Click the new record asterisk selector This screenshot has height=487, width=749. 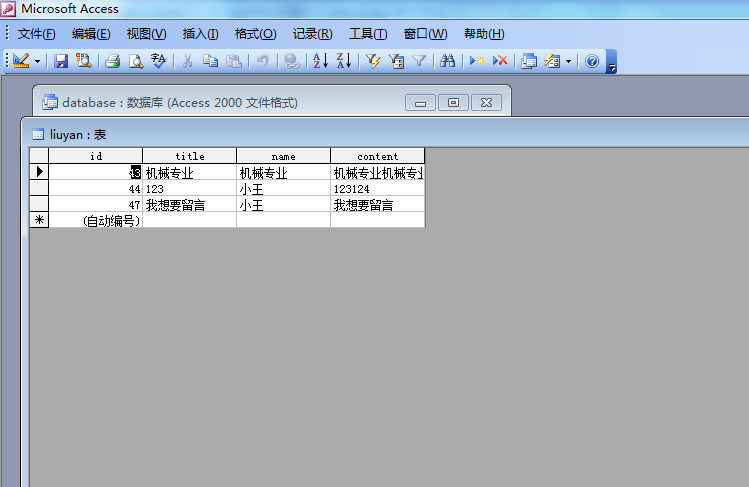point(39,220)
